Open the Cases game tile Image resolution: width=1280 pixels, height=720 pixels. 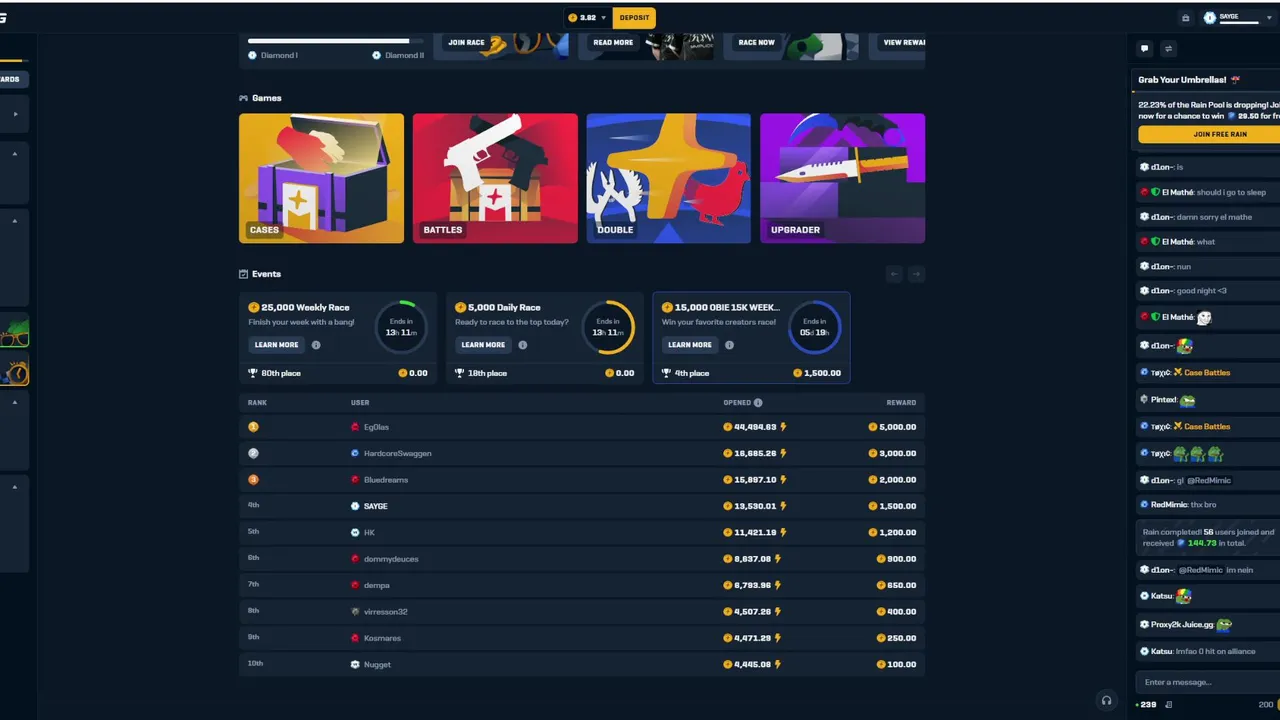321,178
